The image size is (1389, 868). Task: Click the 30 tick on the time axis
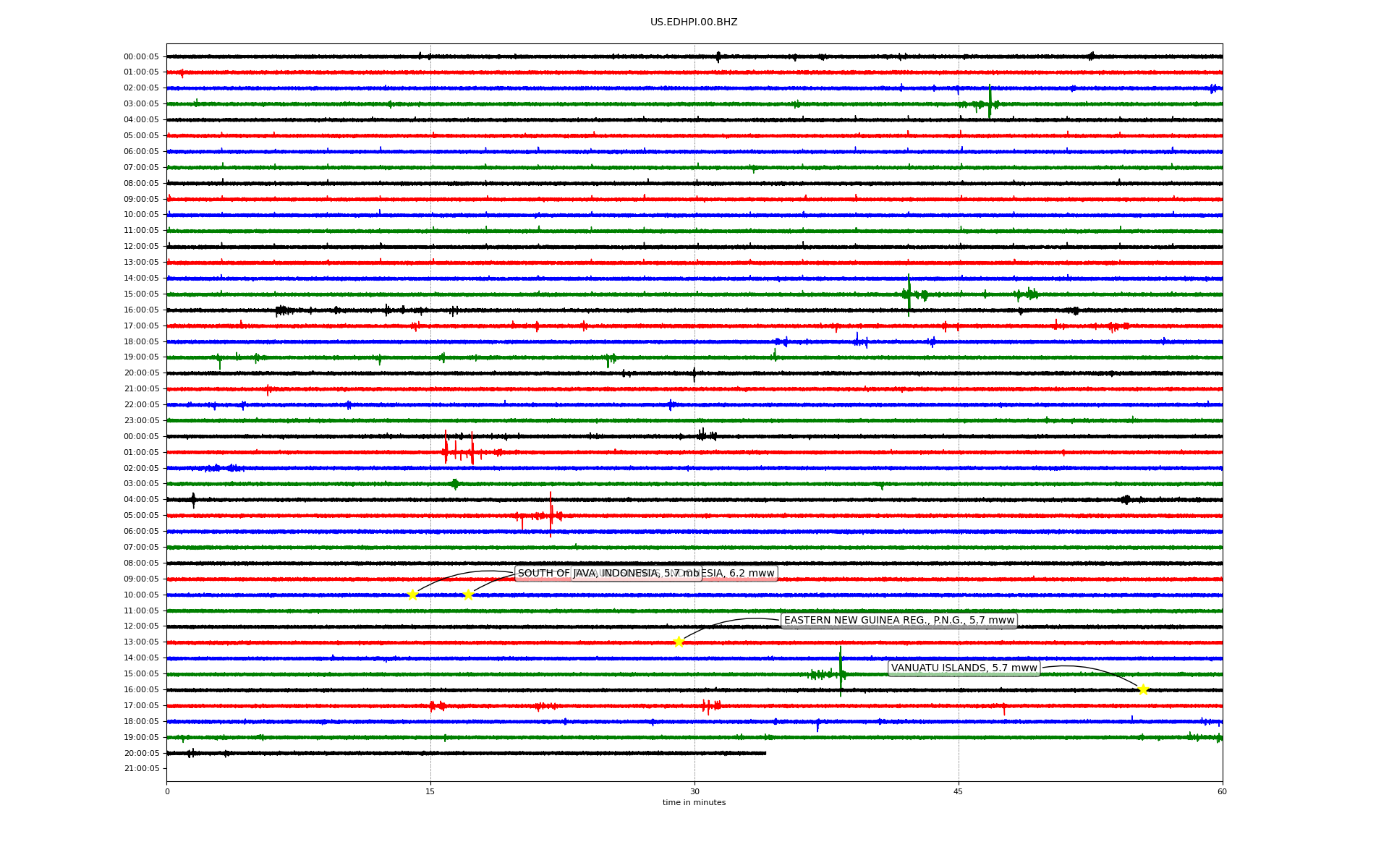[x=694, y=791]
